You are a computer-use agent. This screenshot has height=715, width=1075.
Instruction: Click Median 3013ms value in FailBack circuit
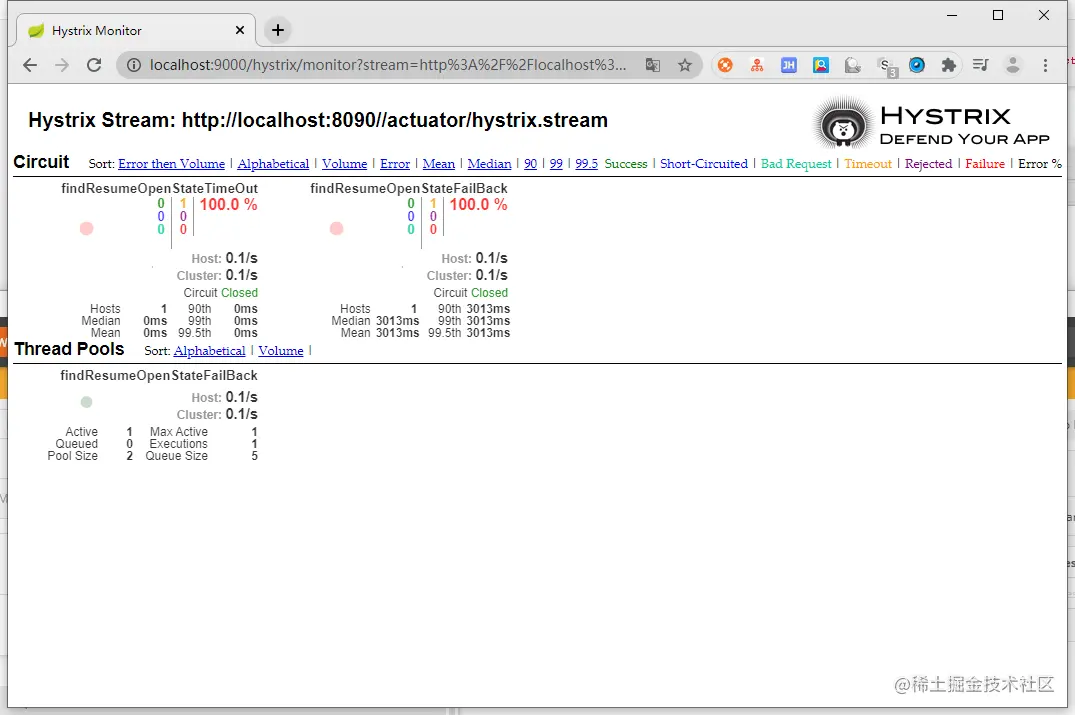tap(398, 321)
